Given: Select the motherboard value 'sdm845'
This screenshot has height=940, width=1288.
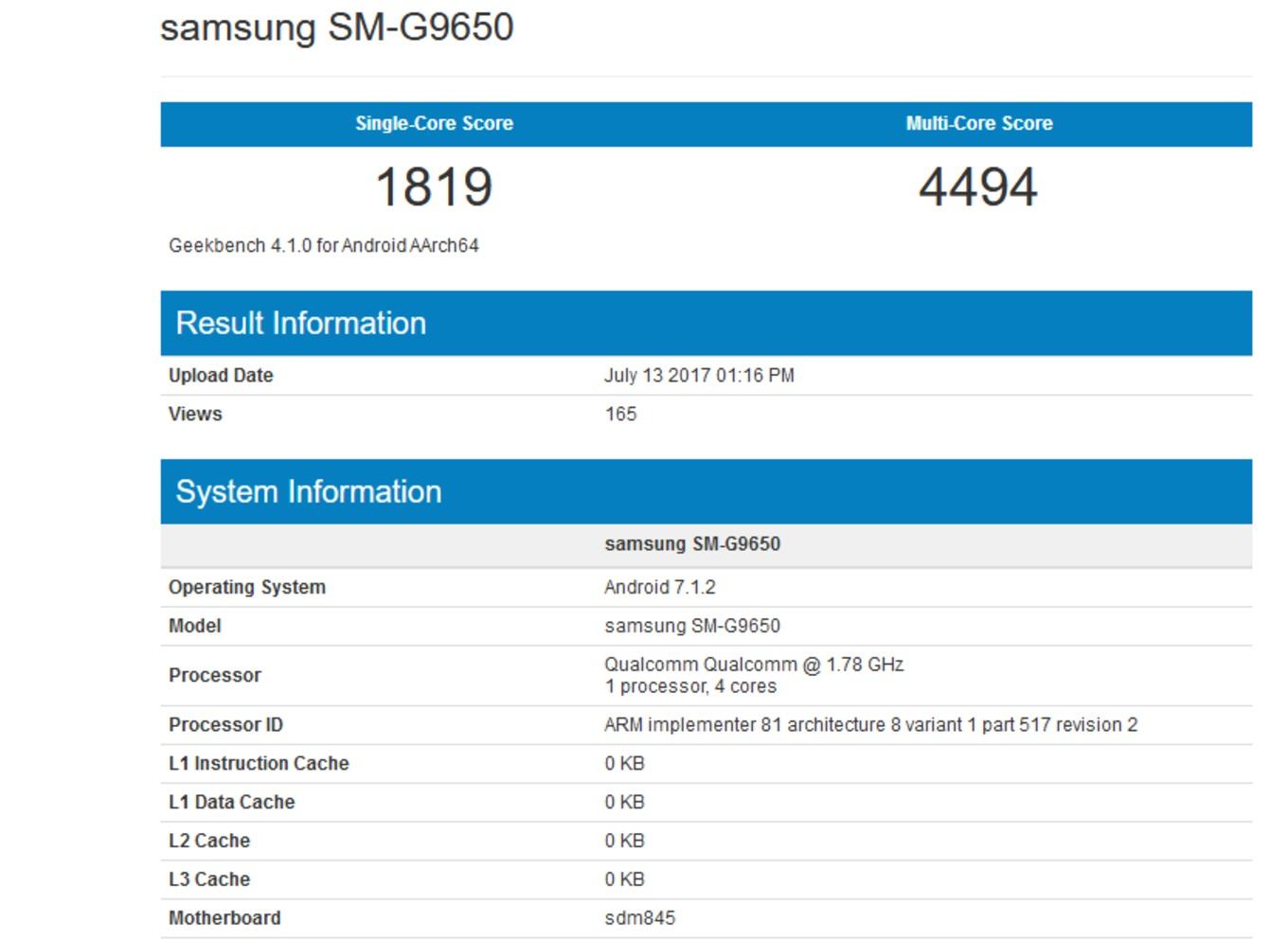Looking at the screenshot, I should click(640, 918).
